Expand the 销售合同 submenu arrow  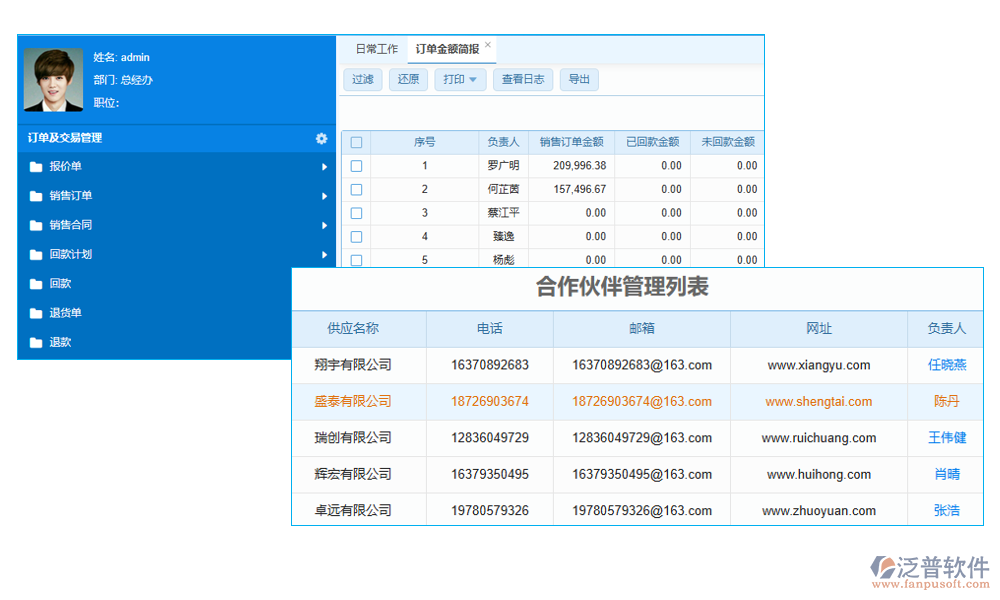(x=324, y=225)
